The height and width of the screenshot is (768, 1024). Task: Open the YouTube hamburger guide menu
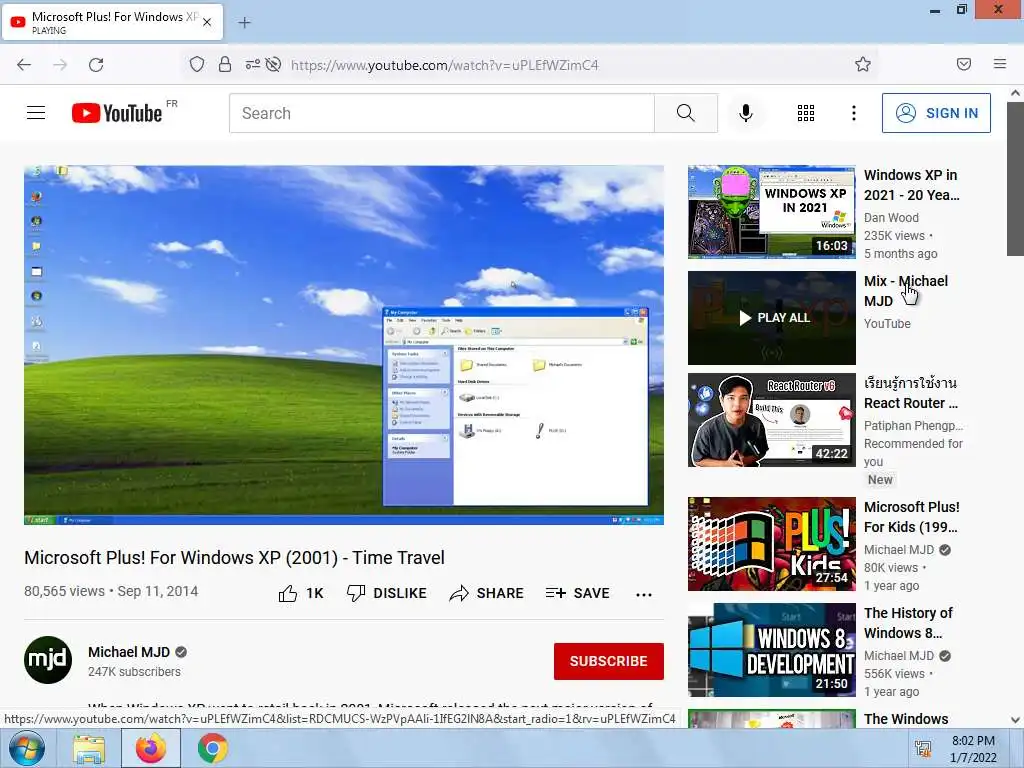pyautogui.click(x=36, y=113)
